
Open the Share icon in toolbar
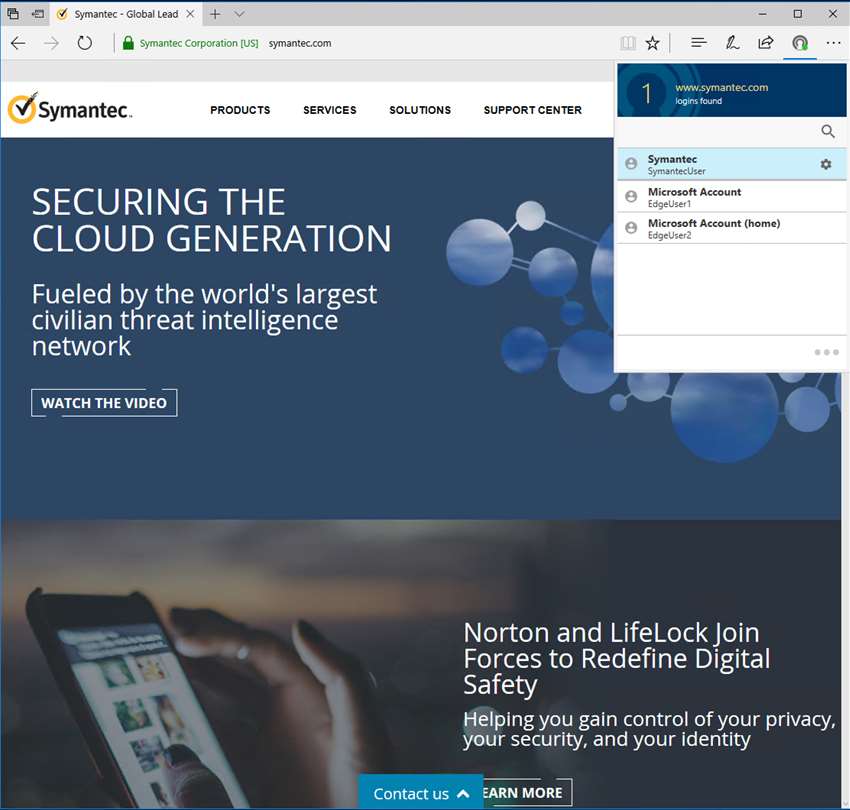(x=765, y=42)
